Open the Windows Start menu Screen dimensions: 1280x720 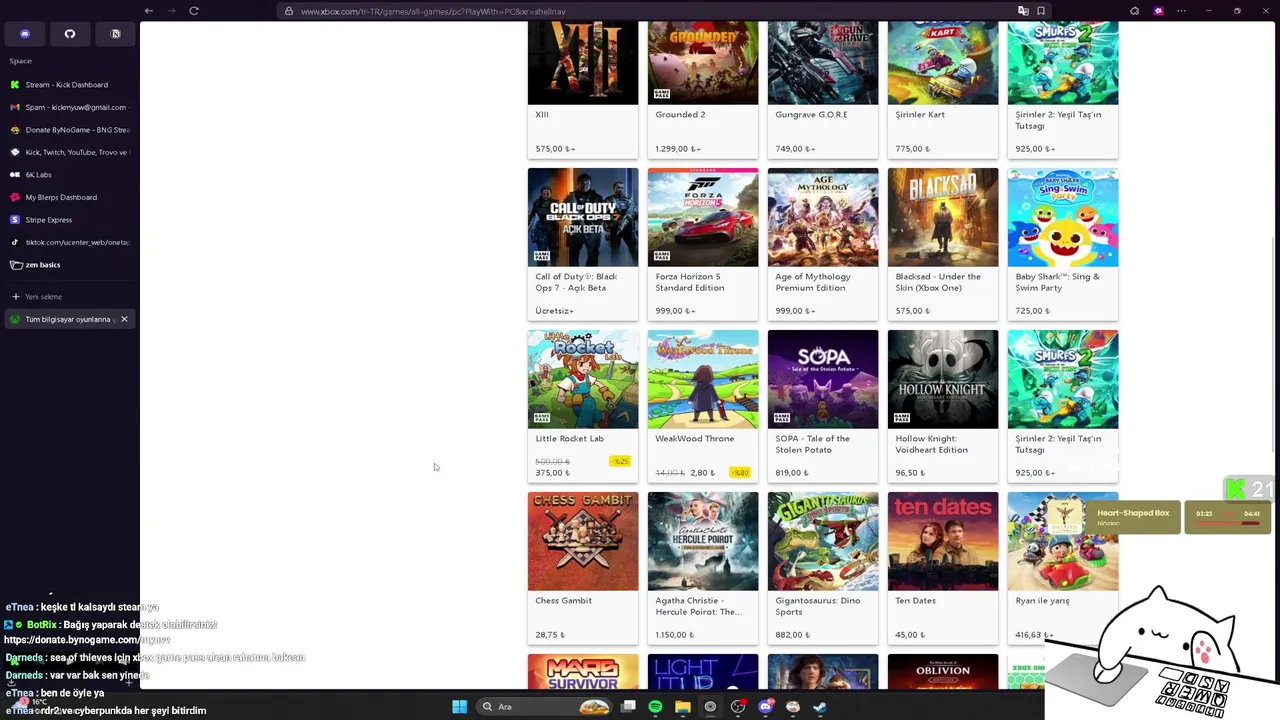pos(459,707)
